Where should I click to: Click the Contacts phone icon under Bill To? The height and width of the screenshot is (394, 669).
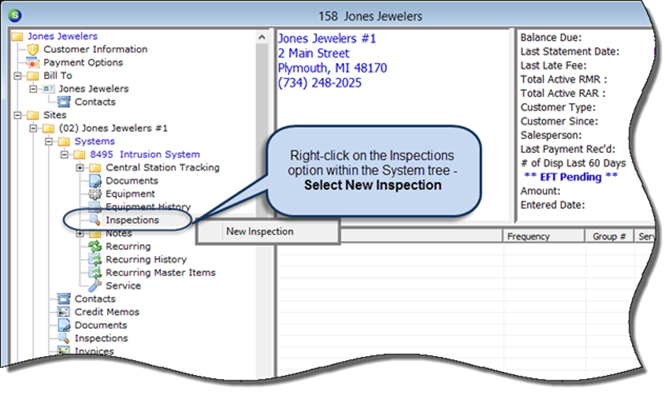click(x=64, y=102)
